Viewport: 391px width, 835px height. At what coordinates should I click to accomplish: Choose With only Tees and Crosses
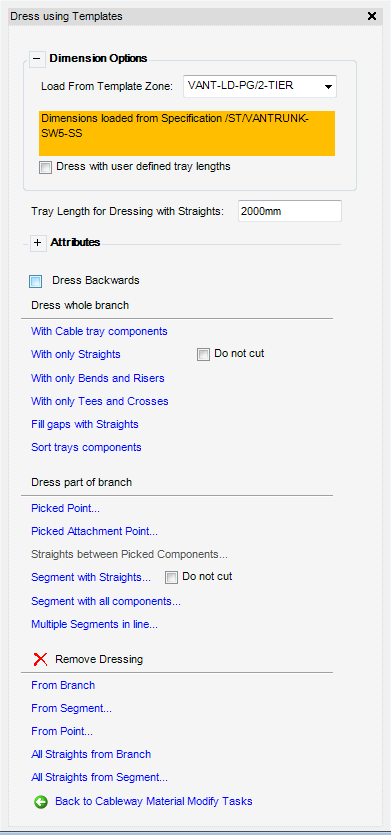[100, 401]
